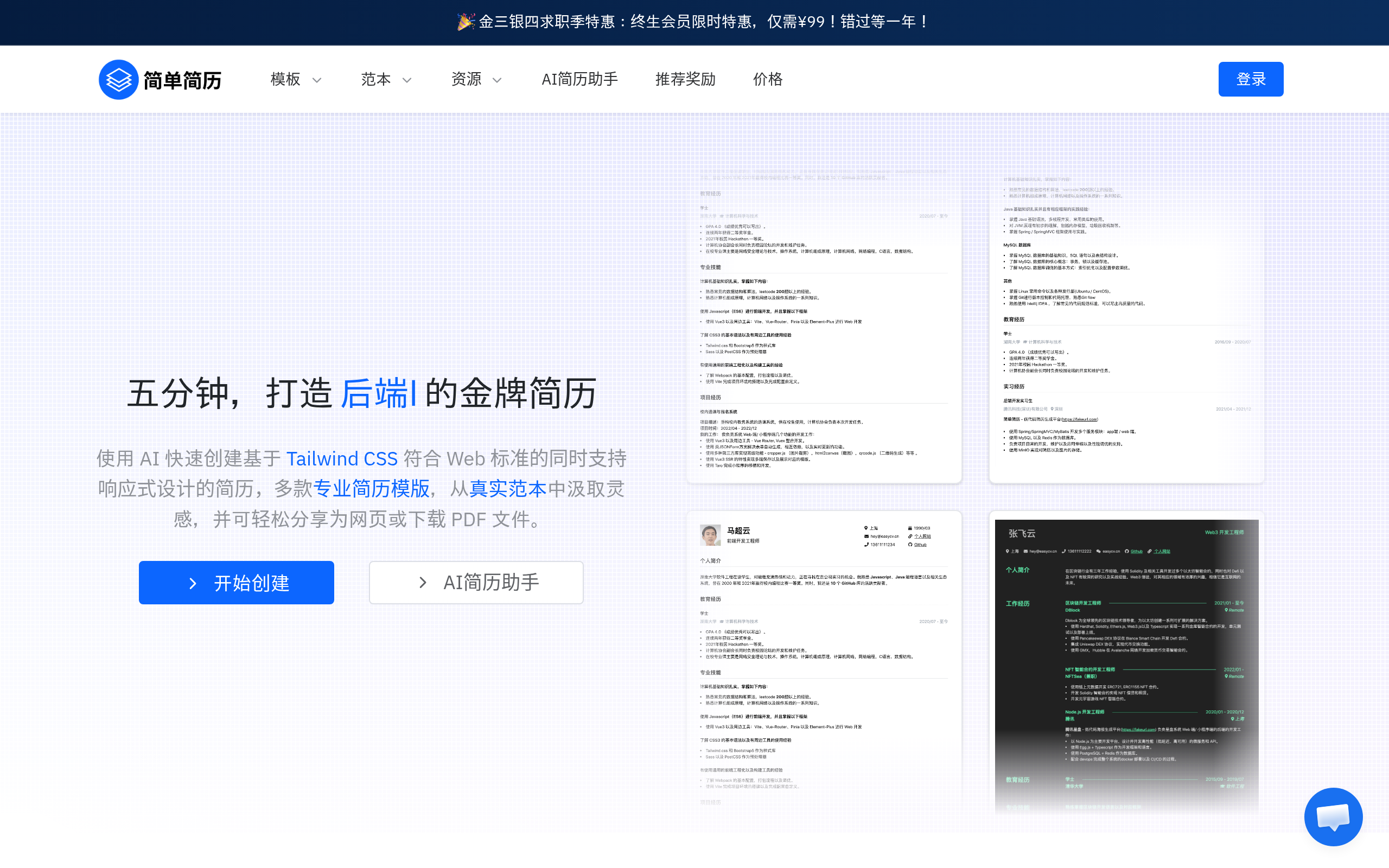The height and width of the screenshot is (868, 1389).
Task: Open the 价格 page
Action: click(x=767, y=79)
